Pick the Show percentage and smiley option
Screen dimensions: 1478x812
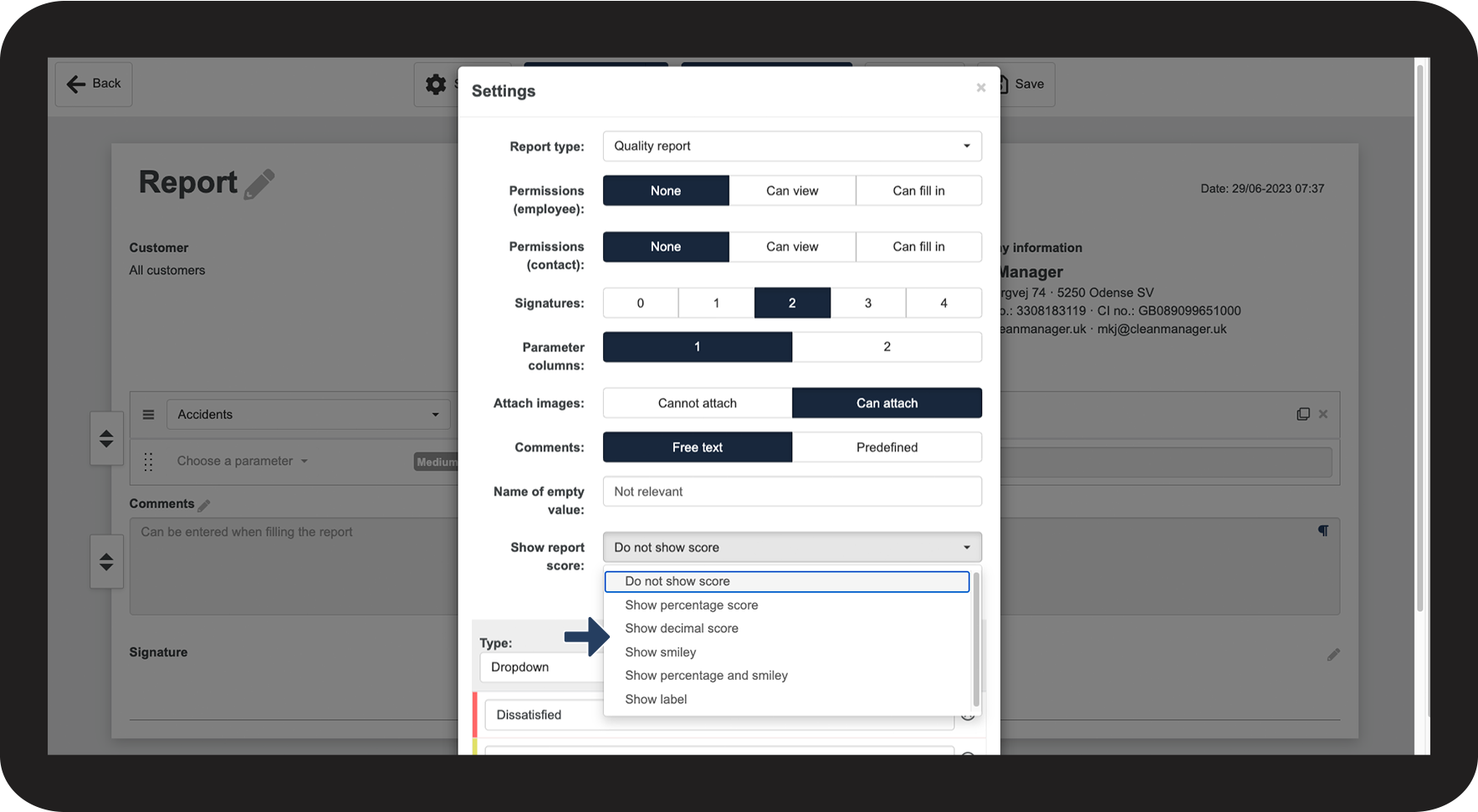click(706, 676)
